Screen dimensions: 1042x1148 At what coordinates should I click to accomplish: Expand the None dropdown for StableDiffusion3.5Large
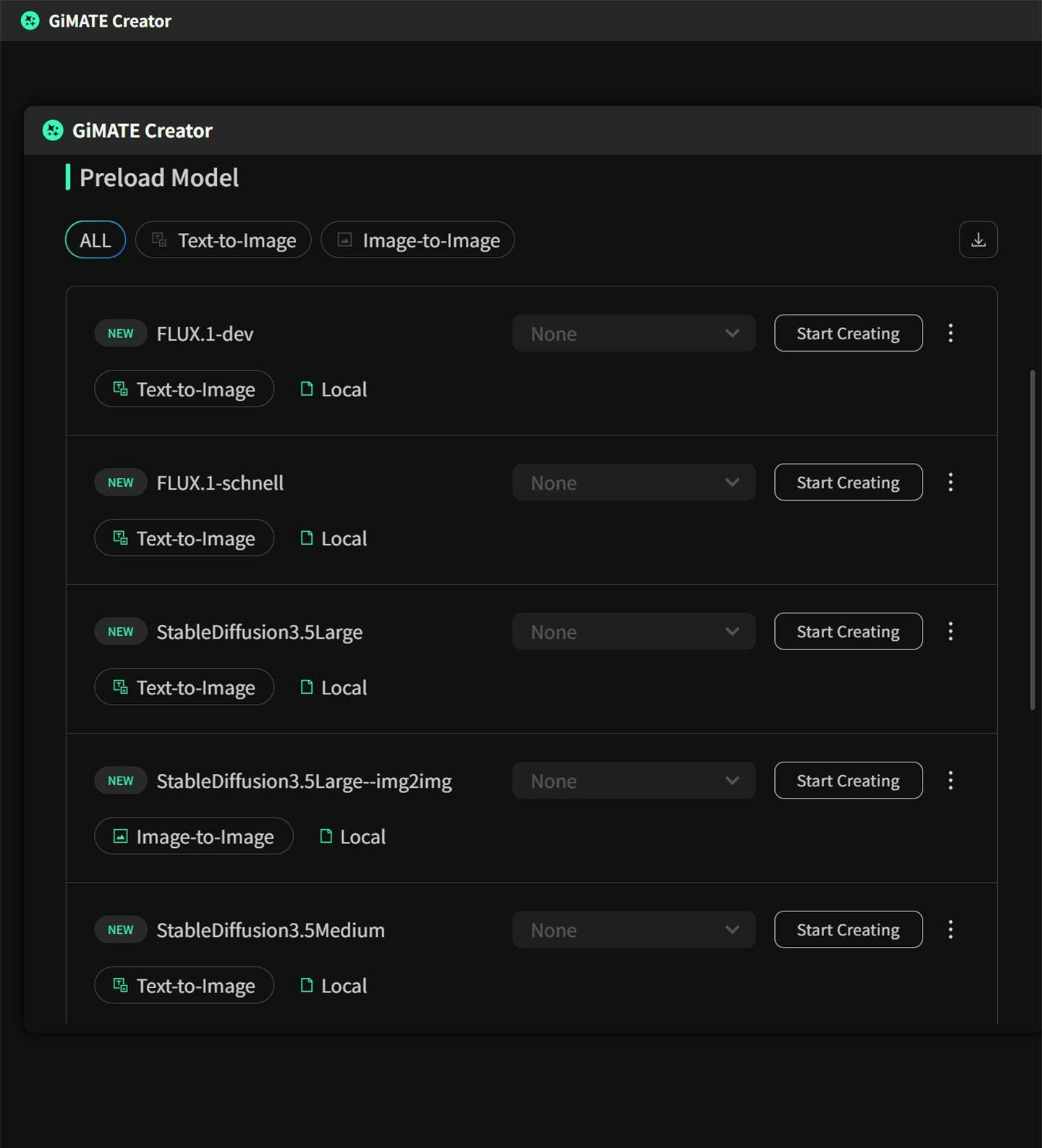point(634,631)
